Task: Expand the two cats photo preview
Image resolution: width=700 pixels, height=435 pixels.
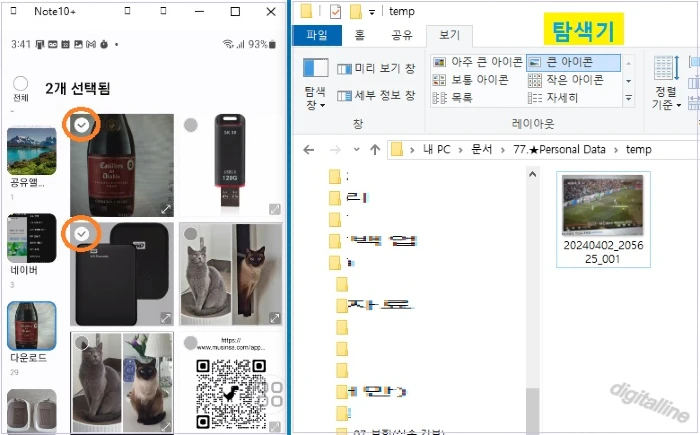Action: coord(275,318)
